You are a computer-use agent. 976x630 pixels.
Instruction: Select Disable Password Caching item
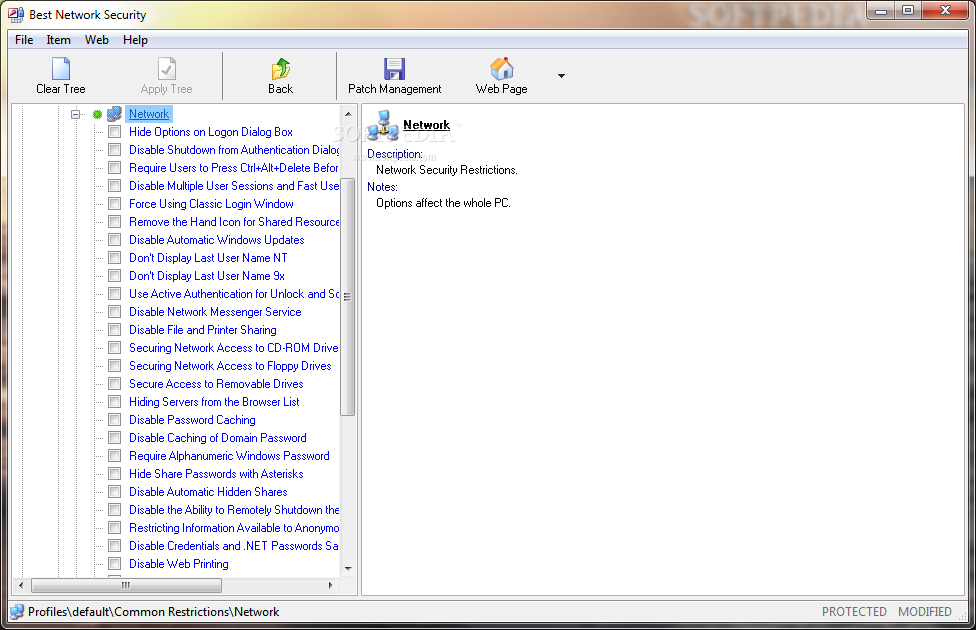[x=192, y=420]
